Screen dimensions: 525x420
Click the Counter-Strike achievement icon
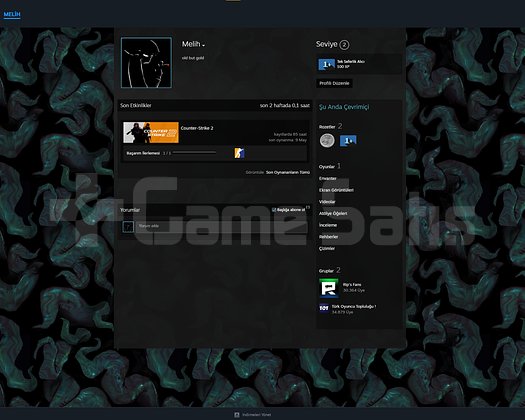(239, 153)
